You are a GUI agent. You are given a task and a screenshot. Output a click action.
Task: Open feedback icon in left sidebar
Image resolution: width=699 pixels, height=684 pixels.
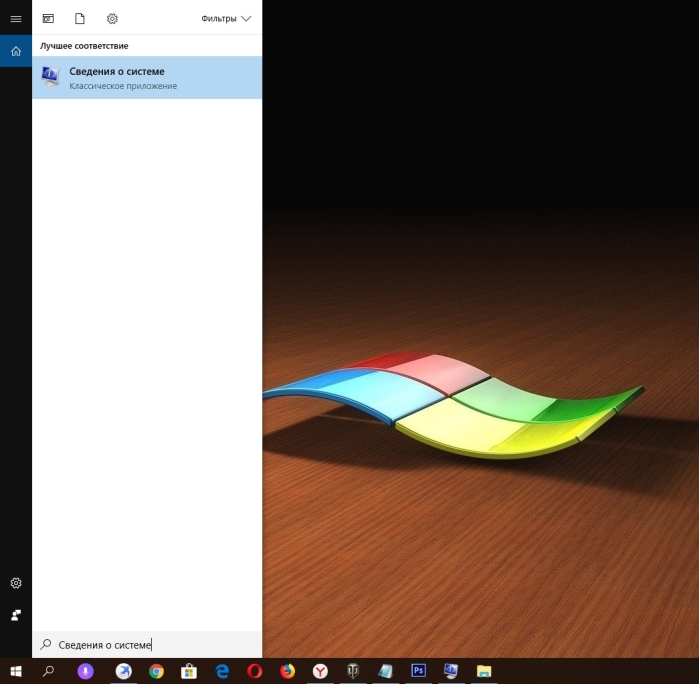point(16,615)
